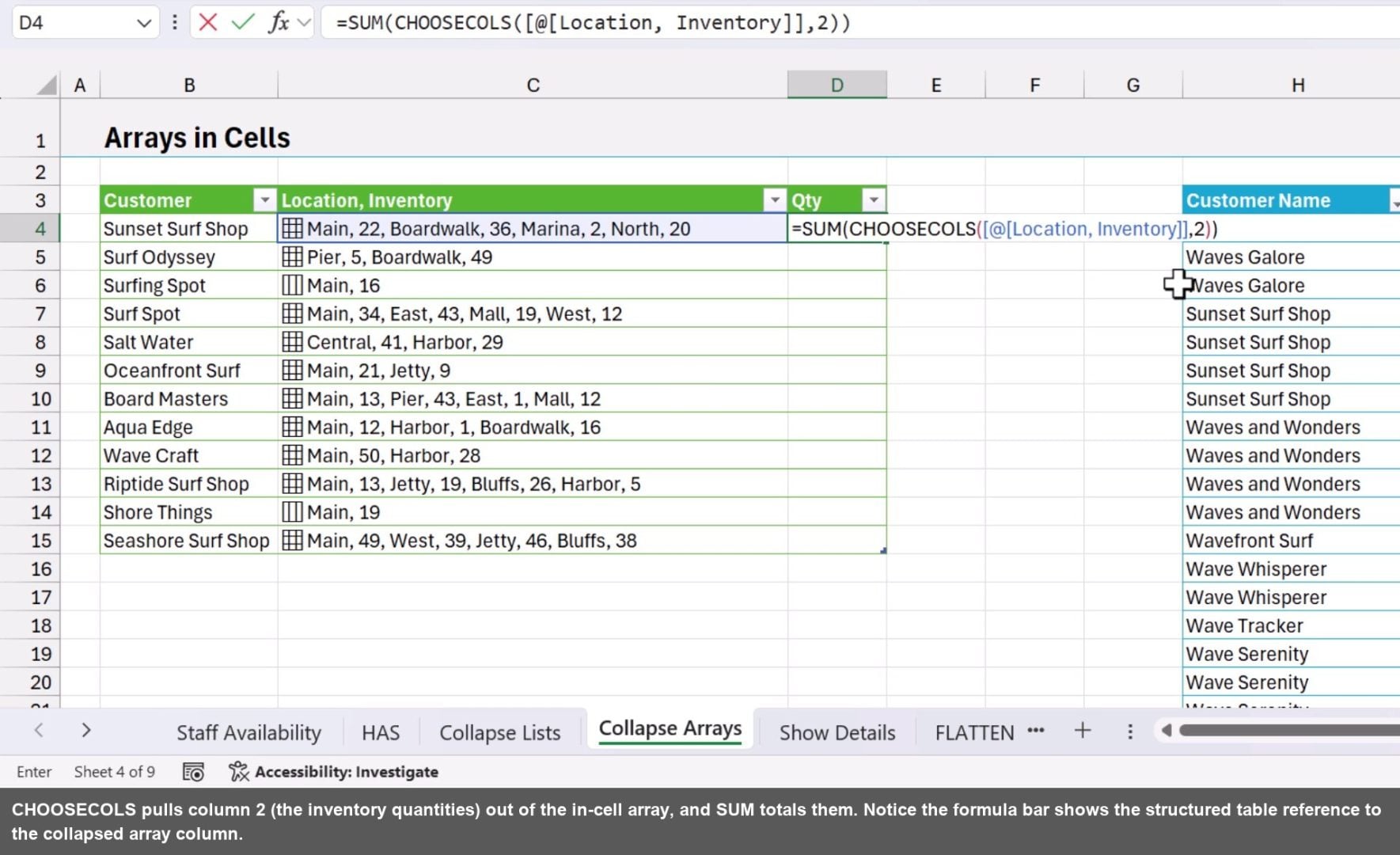Select column C header
This screenshot has height=855, width=1400.
(533, 85)
